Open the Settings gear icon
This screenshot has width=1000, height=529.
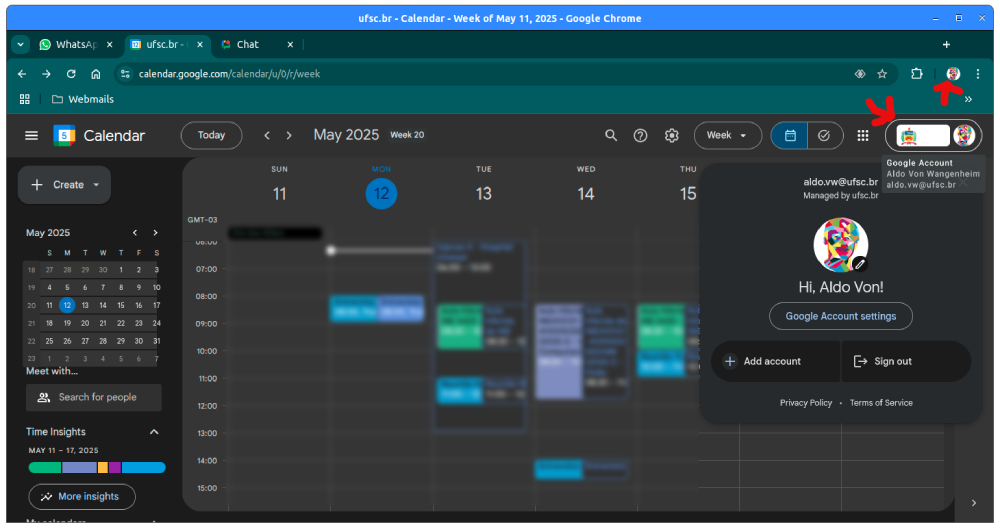(x=672, y=136)
